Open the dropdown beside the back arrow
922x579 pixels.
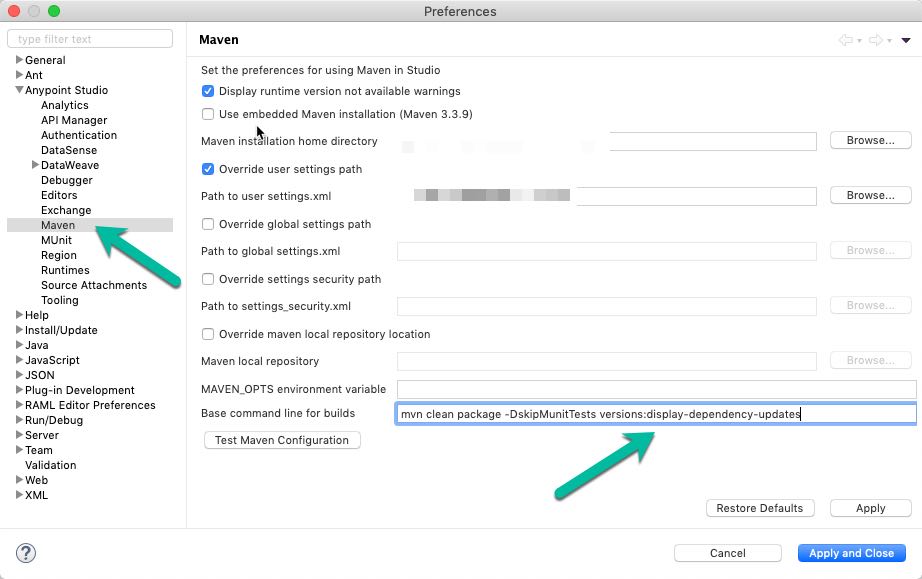pos(859,41)
